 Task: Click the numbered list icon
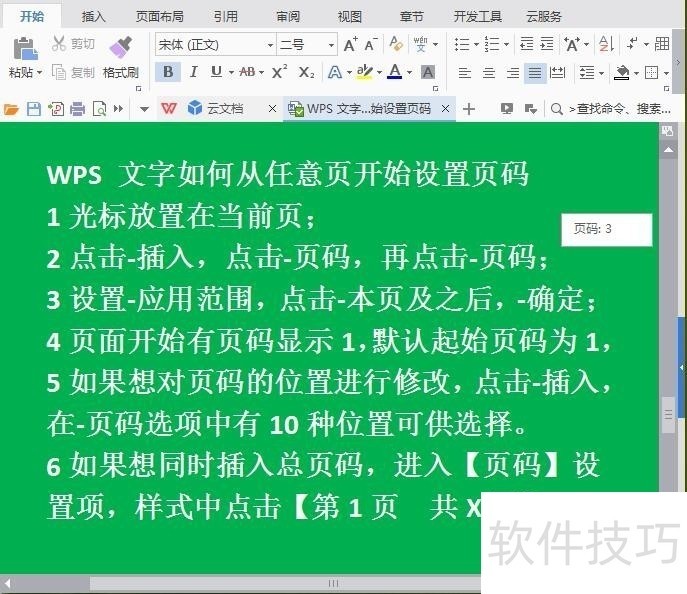(492, 44)
